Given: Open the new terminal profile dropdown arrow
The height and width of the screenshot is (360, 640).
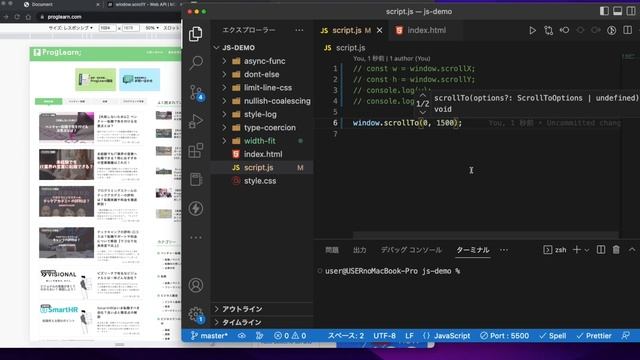Looking at the screenshot, I should [587, 250].
